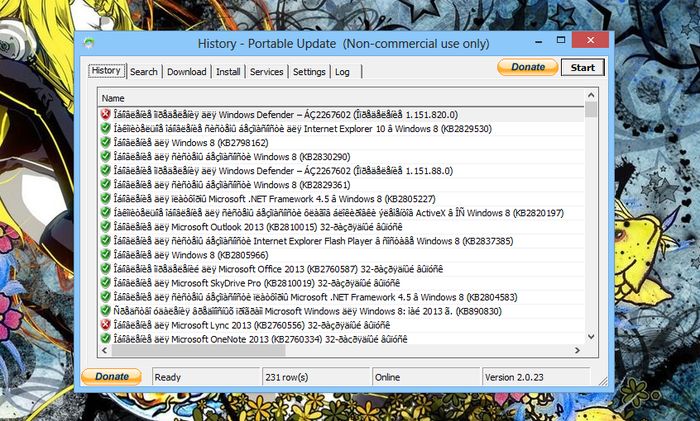Close the Portable Update window

(x=591, y=40)
